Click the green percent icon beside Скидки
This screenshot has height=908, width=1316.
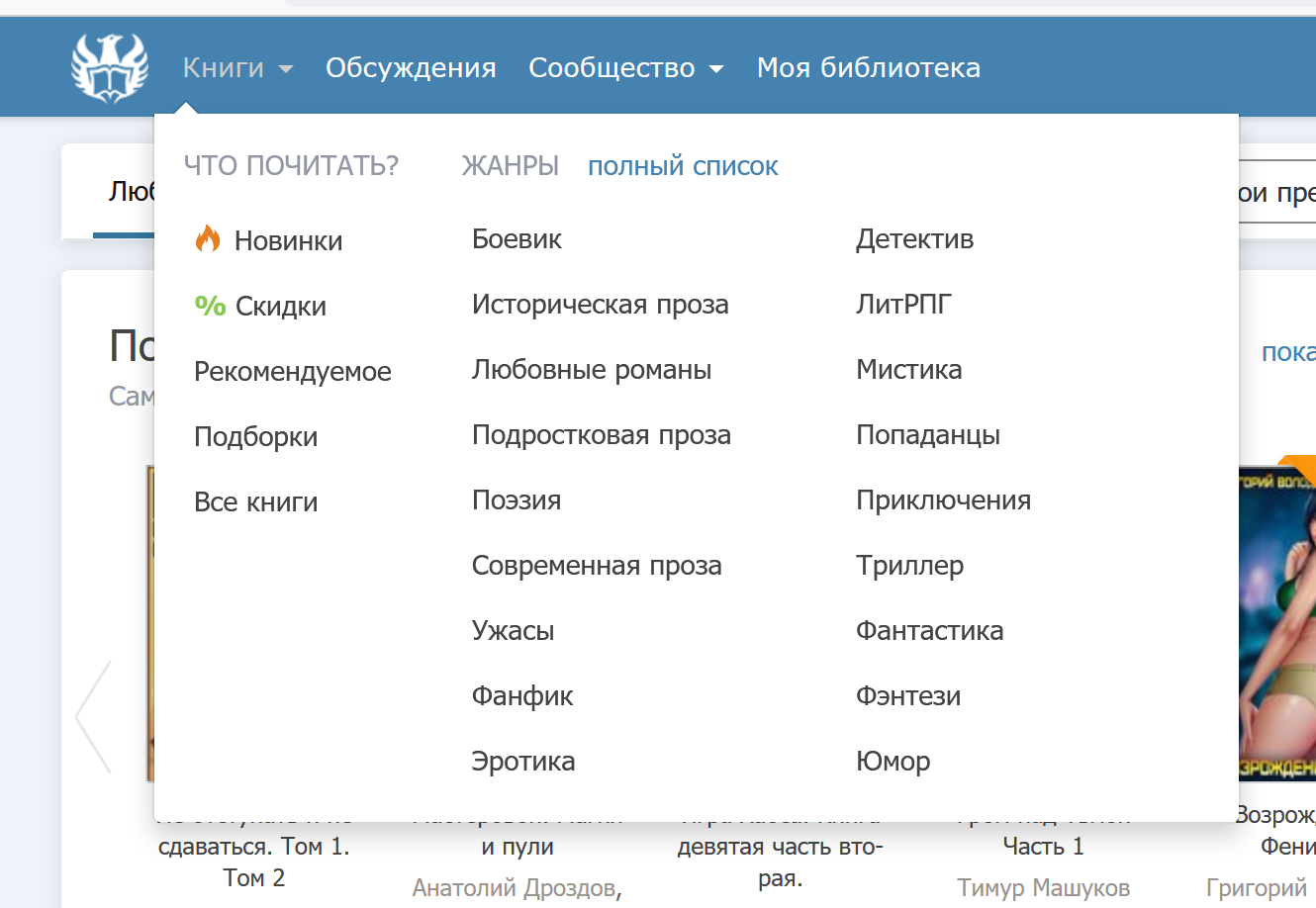click(x=210, y=306)
